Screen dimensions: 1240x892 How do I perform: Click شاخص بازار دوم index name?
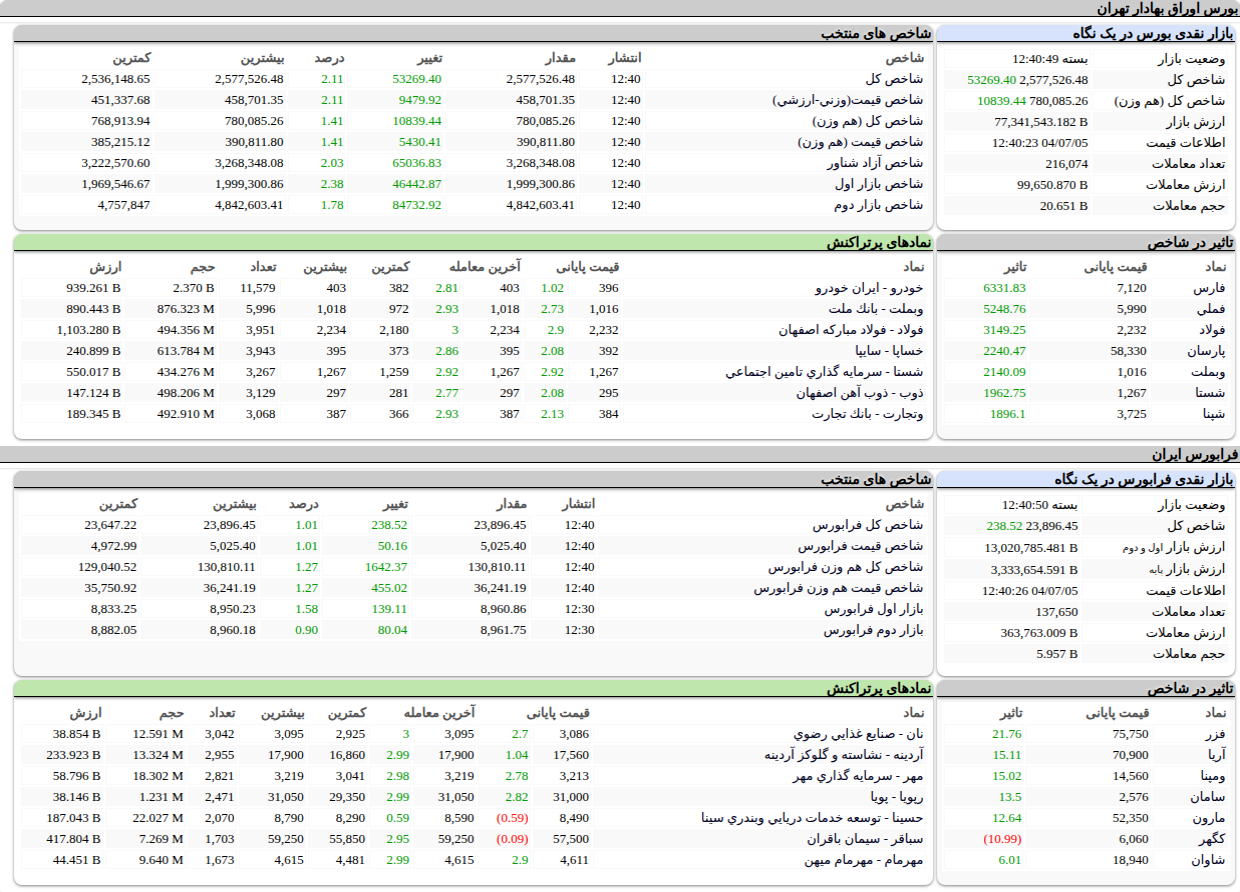(879, 205)
